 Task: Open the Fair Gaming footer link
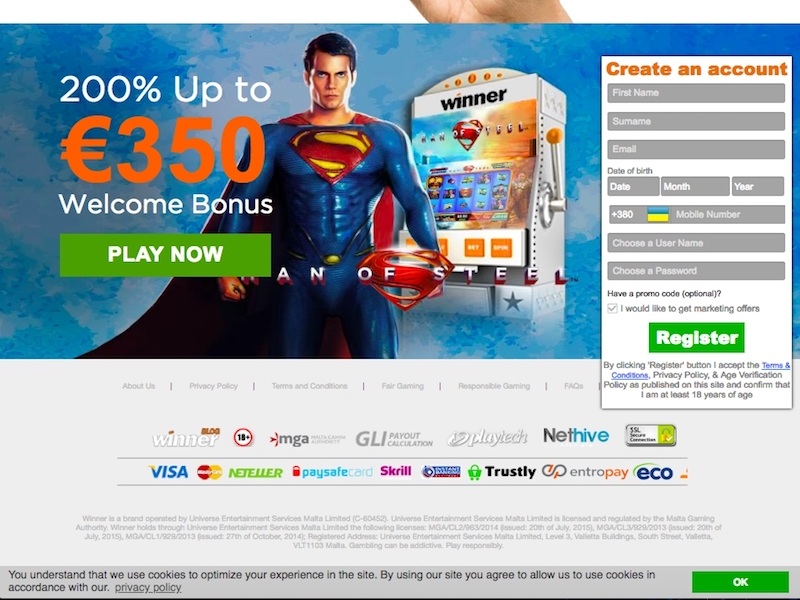tap(403, 386)
